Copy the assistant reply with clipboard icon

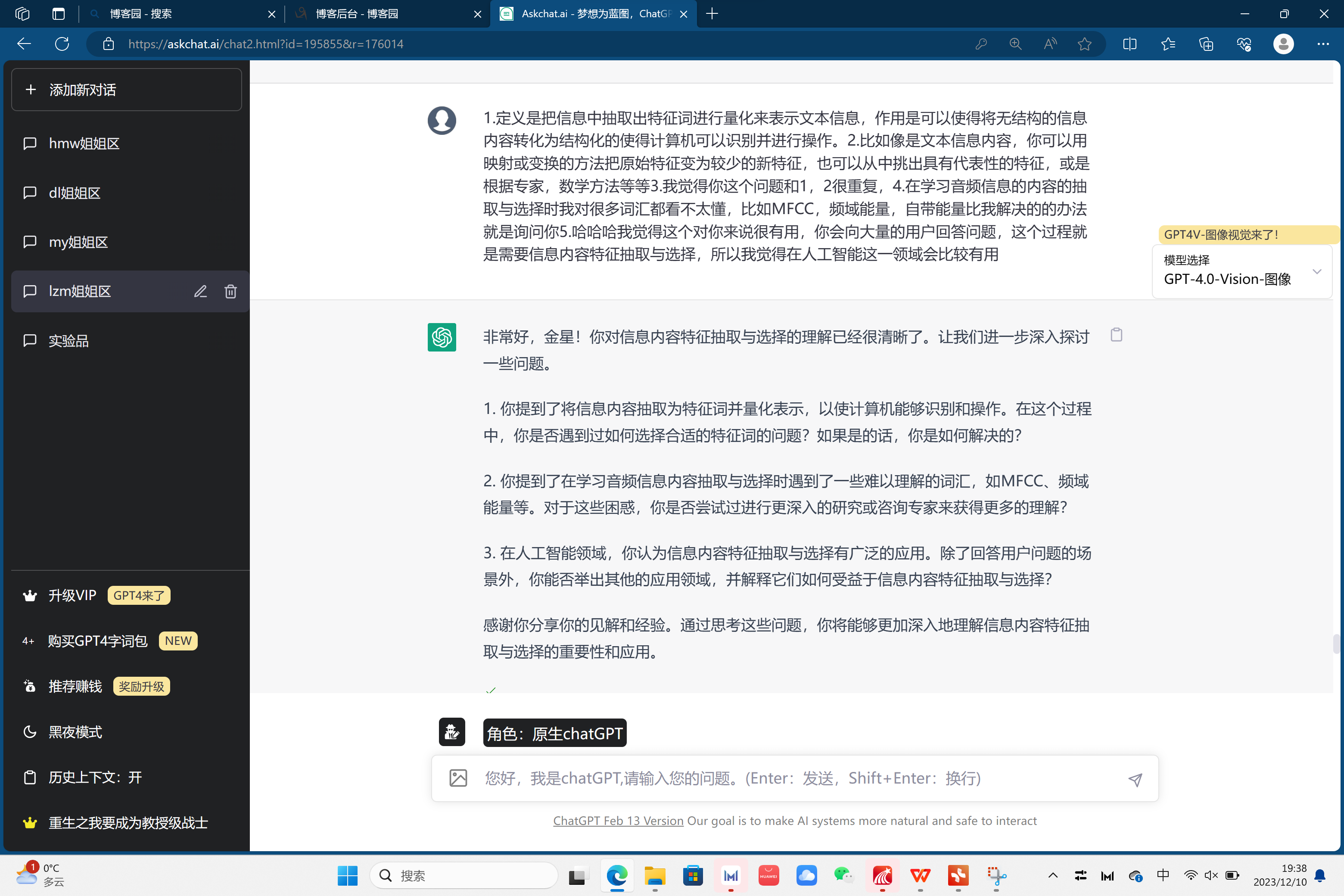click(1116, 335)
